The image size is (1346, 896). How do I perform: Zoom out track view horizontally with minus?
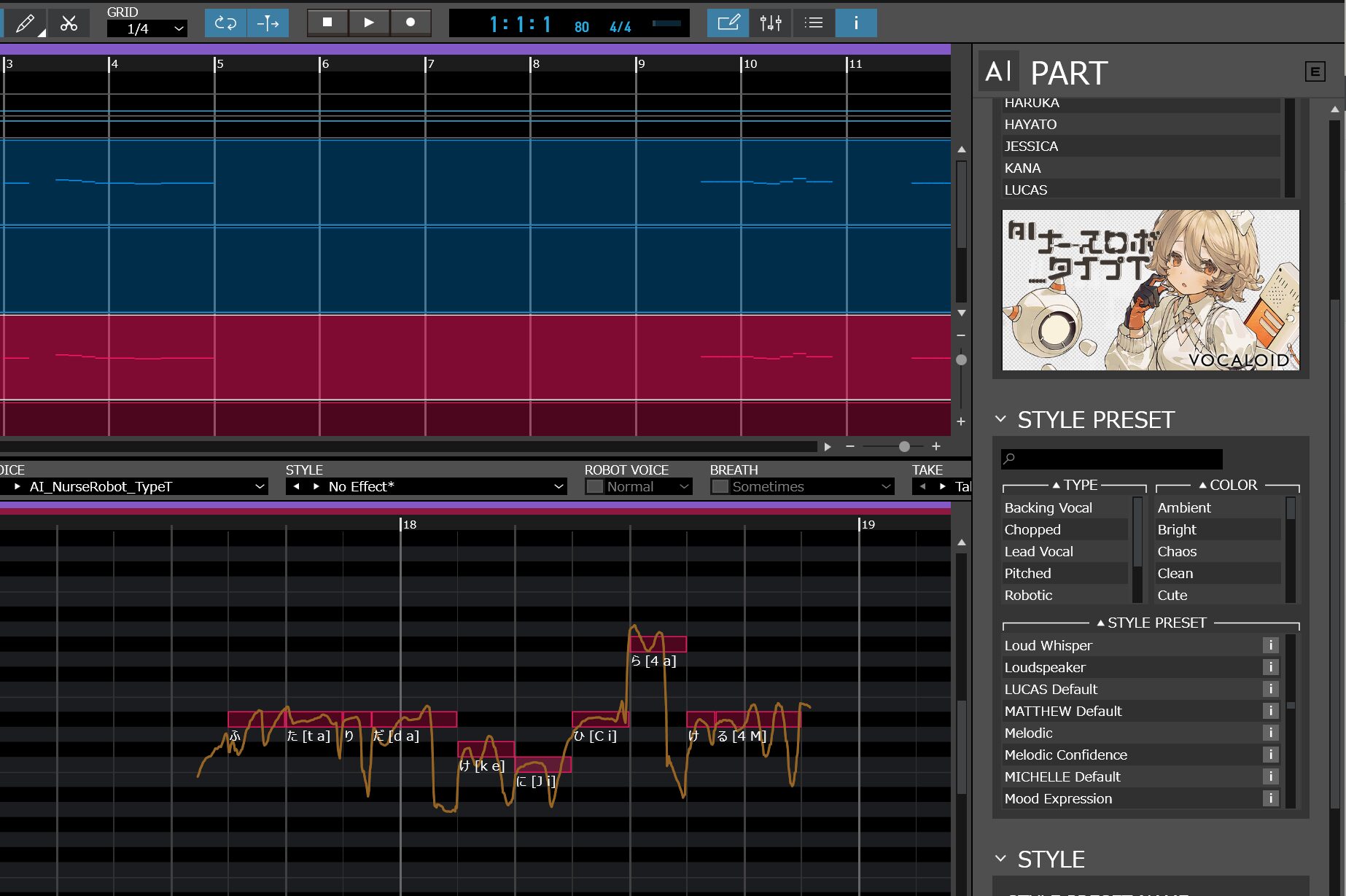pyautogui.click(x=850, y=446)
